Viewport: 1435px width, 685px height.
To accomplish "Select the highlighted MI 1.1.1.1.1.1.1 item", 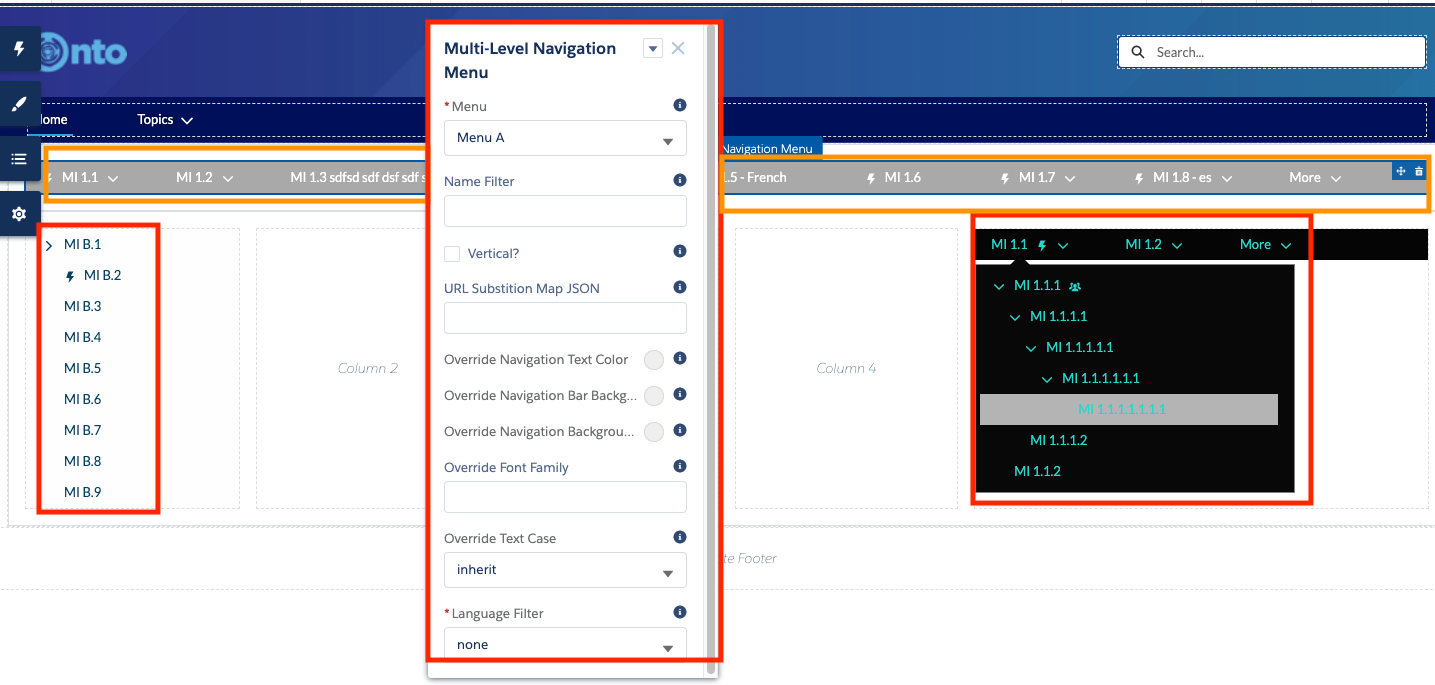I will coord(1122,409).
